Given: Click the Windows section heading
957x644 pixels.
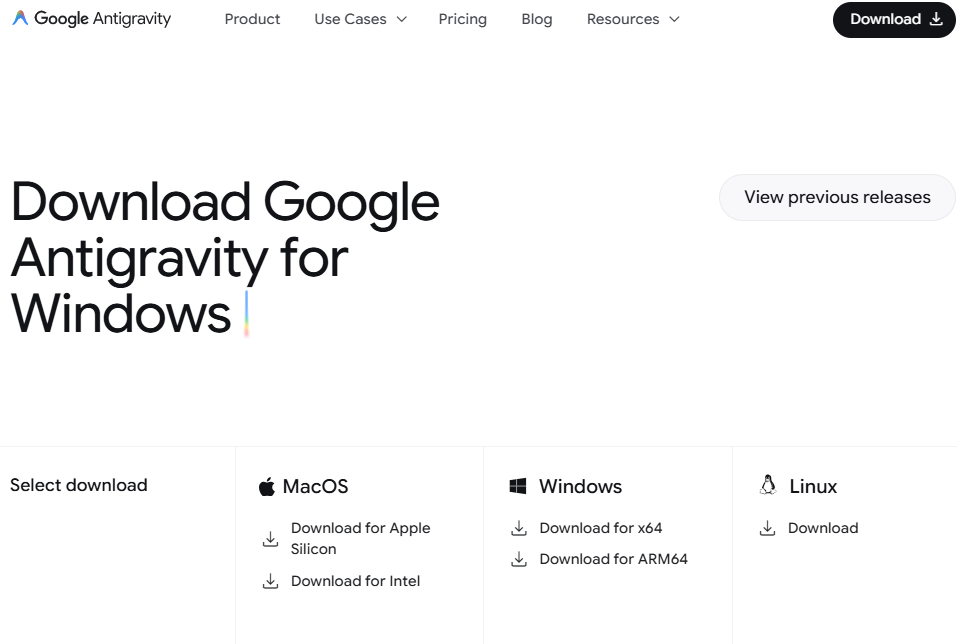Looking at the screenshot, I should click(x=580, y=487).
